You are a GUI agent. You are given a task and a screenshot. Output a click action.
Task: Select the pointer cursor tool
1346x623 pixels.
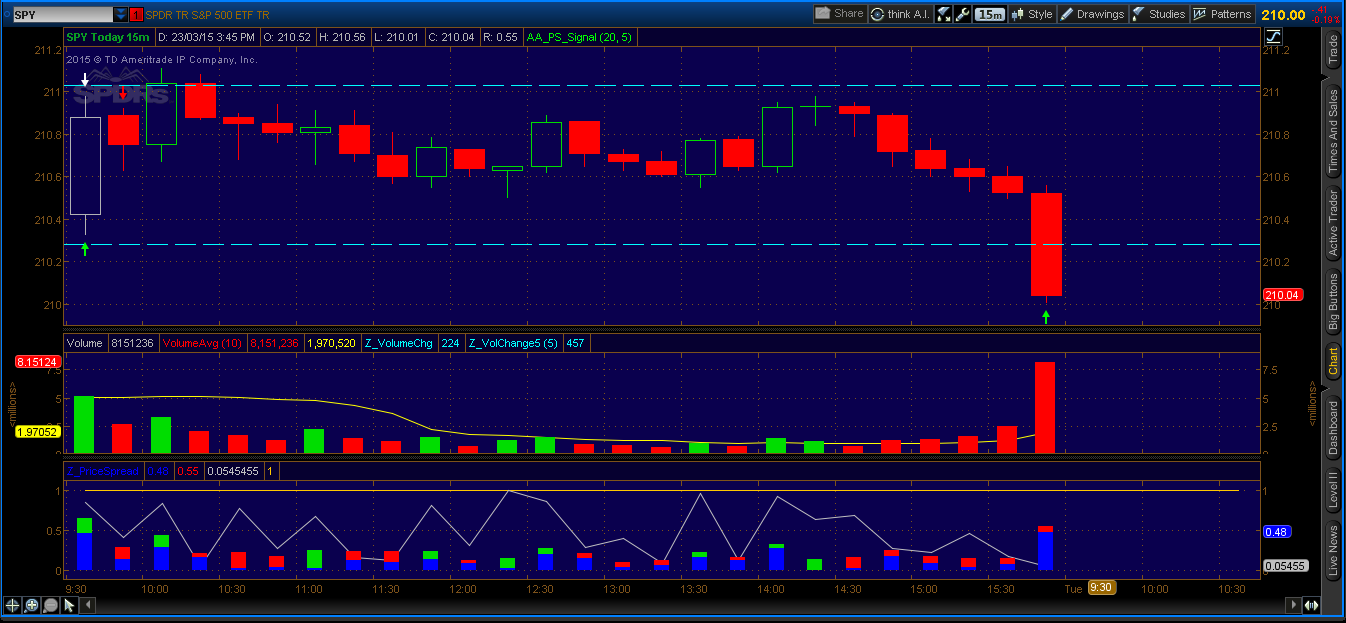[x=70, y=606]
